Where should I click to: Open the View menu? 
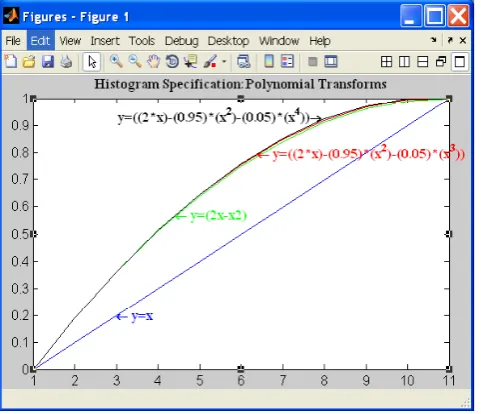click(x=70, y=41)
